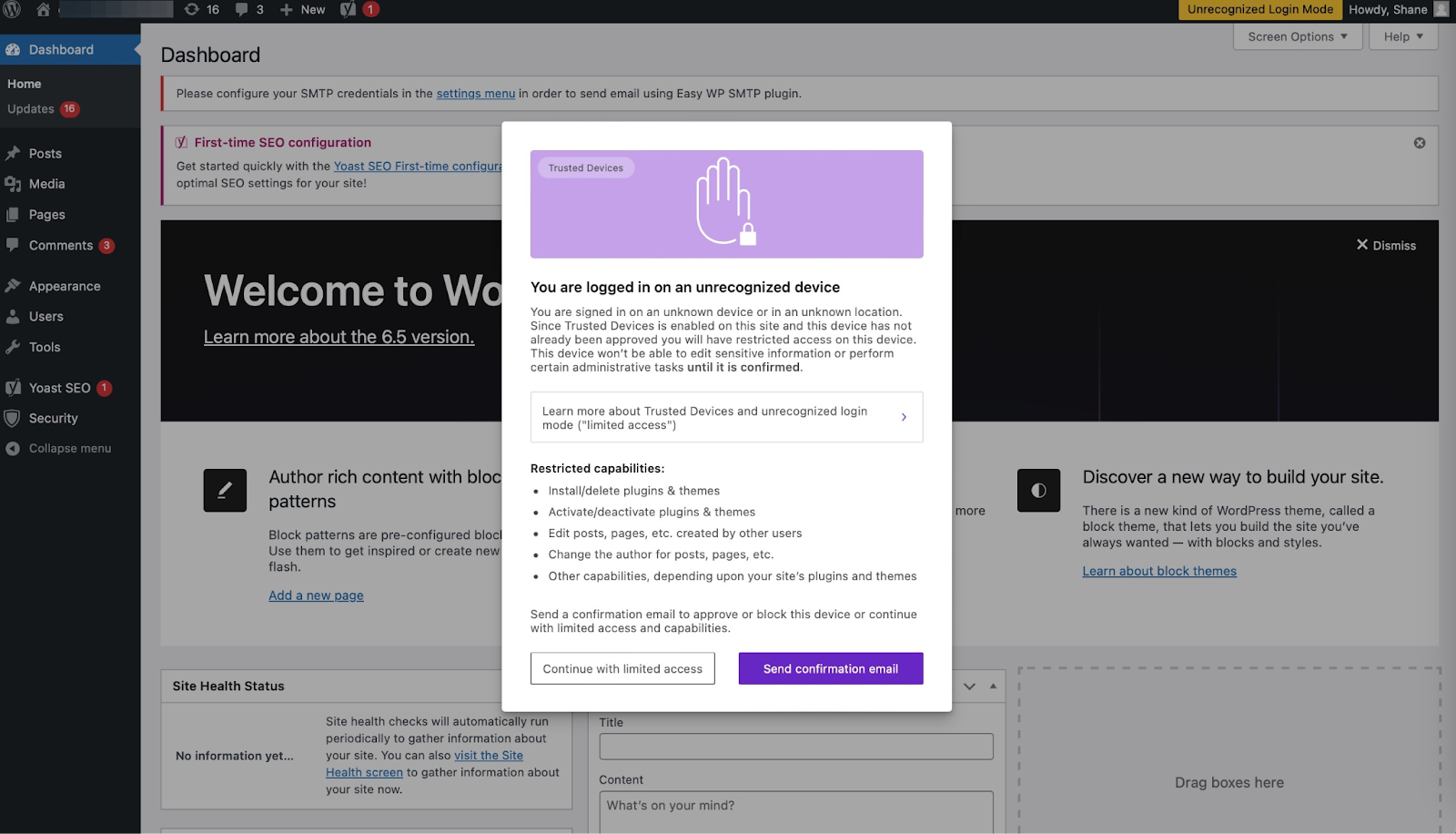
Task: Send confirmation email for this device
Action: point(830,669)
